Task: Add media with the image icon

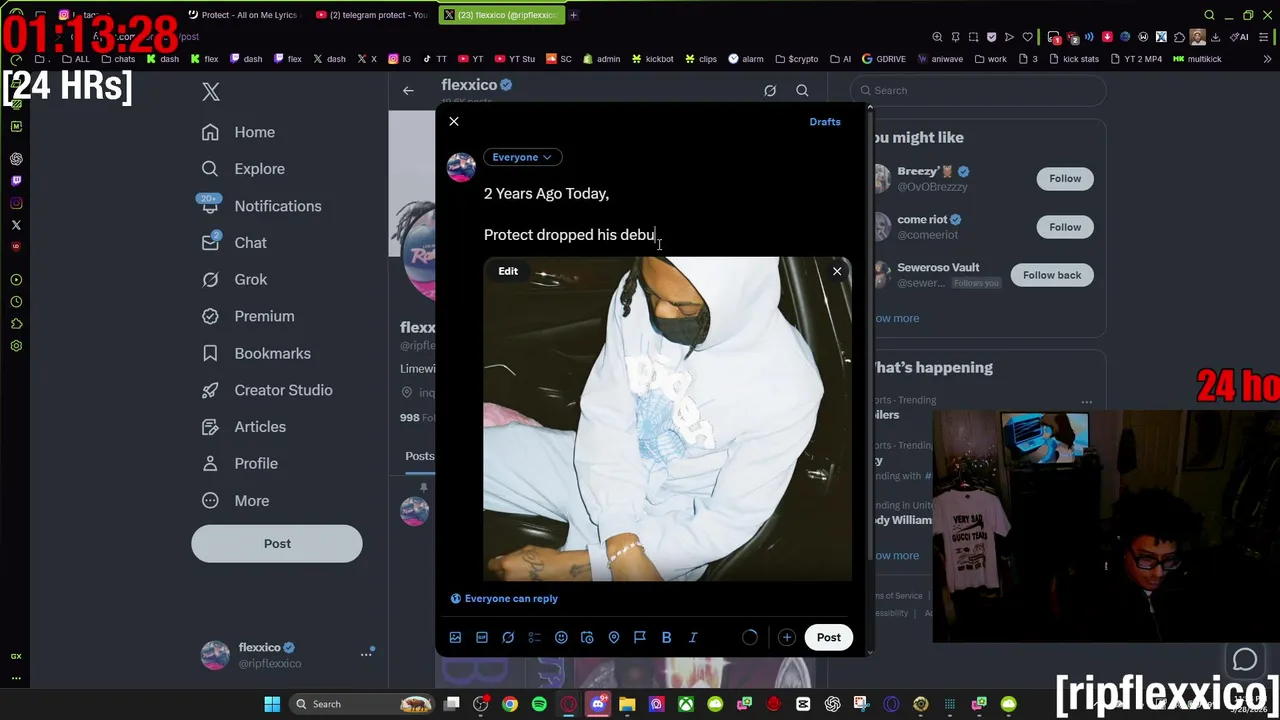Action: click(455, 637)
